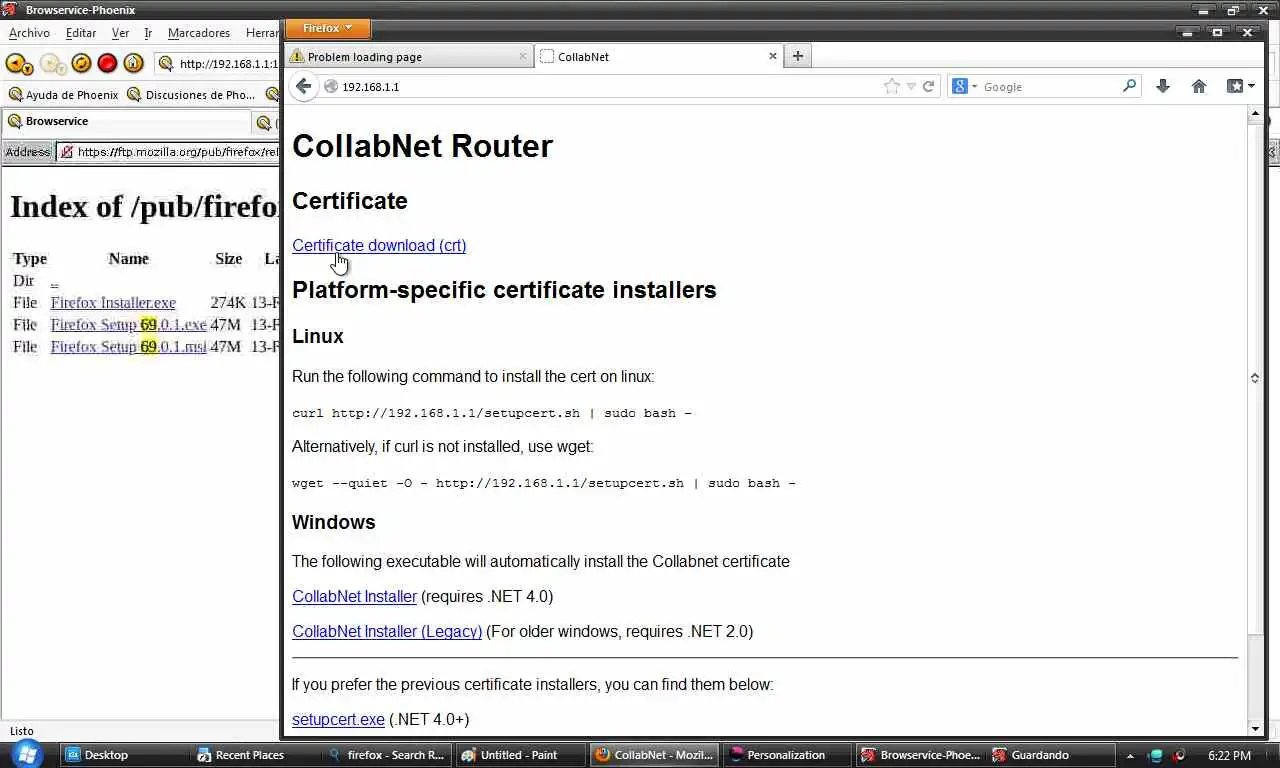1280x768 pixels.
Task: Click Discusiones de Phoenix bookmark
Action: click(x=192, y=95)
